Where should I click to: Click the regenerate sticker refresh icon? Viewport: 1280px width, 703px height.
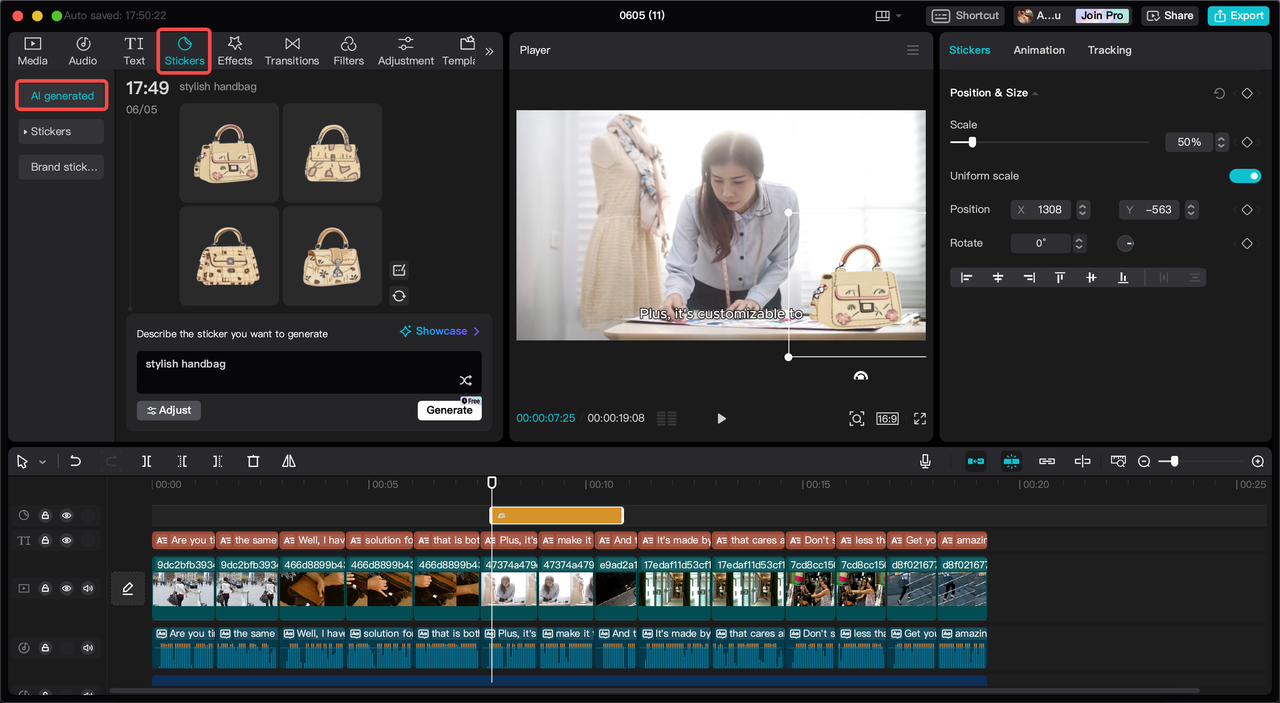coord(399,296)
